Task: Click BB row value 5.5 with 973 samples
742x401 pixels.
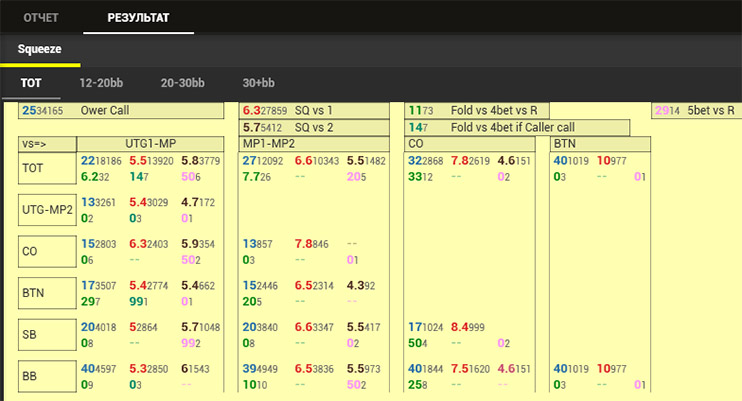Action: 363,369
